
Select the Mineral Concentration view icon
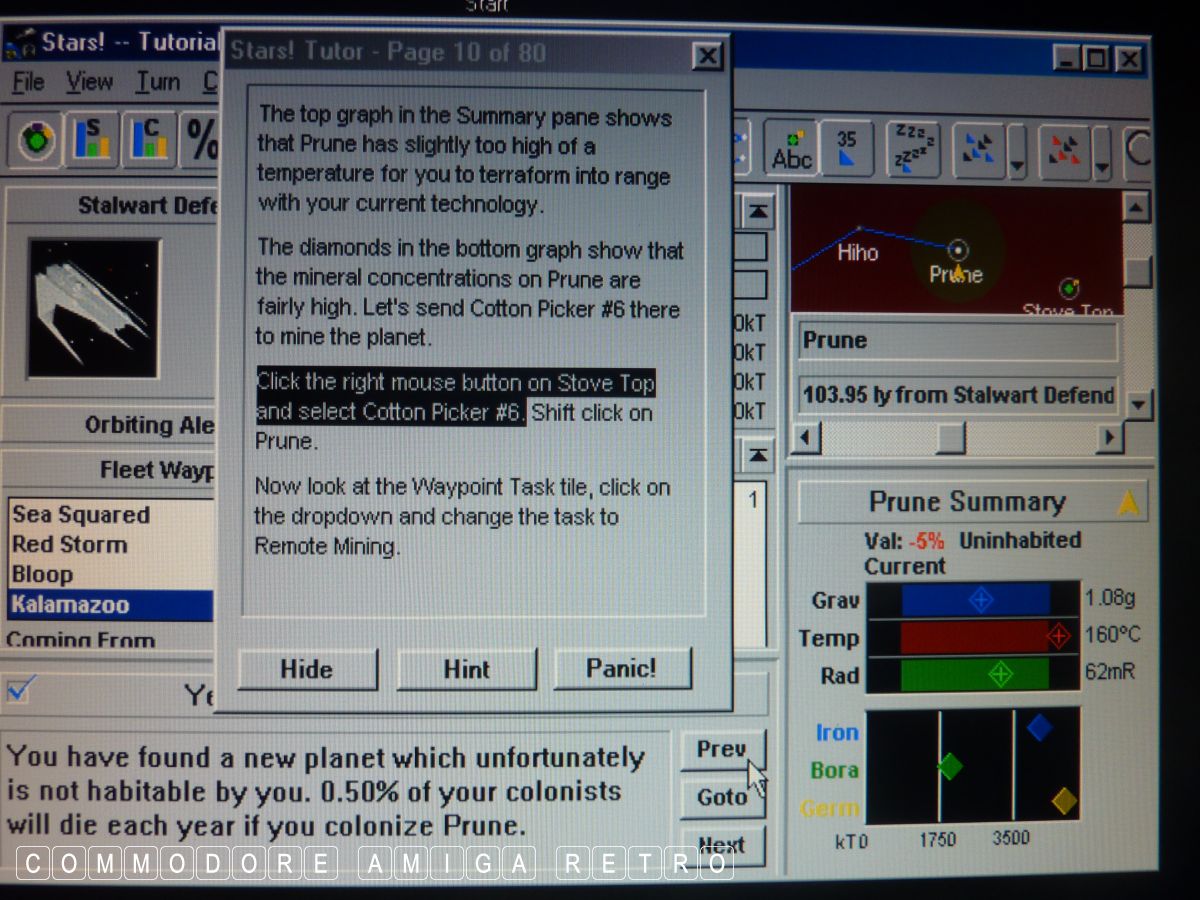(149, 141)
